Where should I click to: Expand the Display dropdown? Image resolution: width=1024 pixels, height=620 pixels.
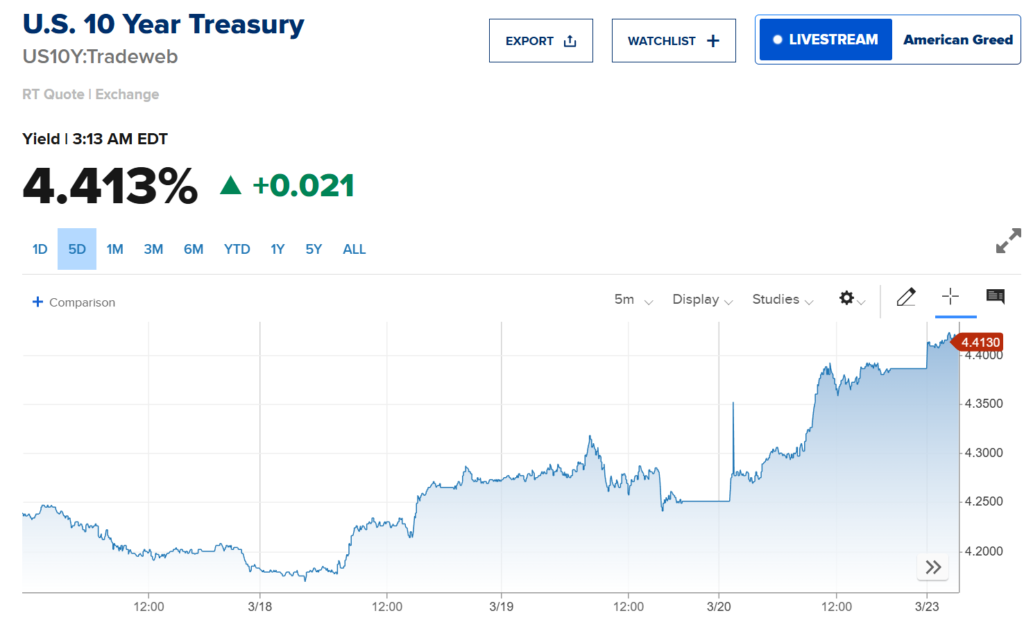(x=703, y=299)
